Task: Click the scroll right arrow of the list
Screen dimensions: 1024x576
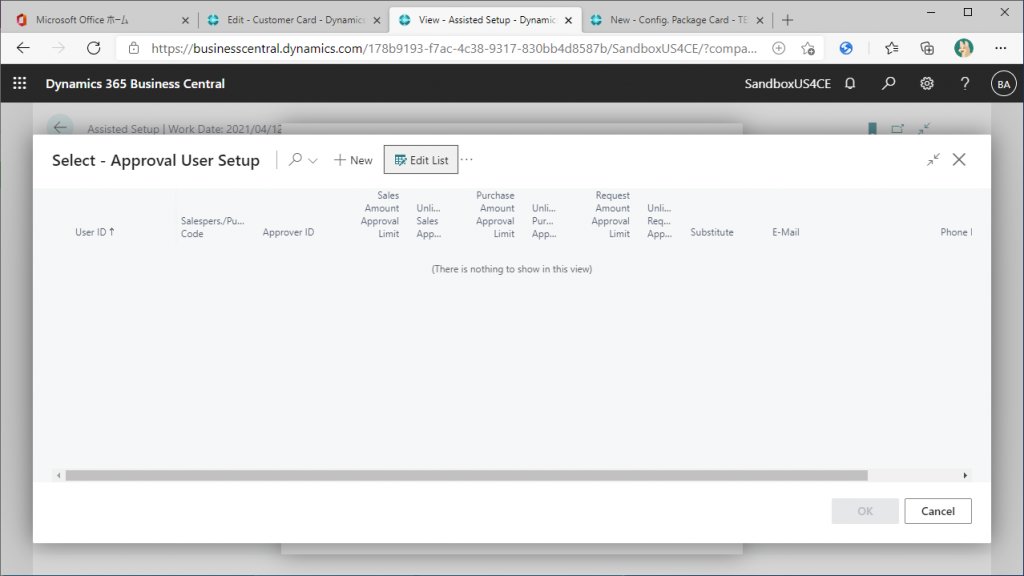Action: coord(965,475)
